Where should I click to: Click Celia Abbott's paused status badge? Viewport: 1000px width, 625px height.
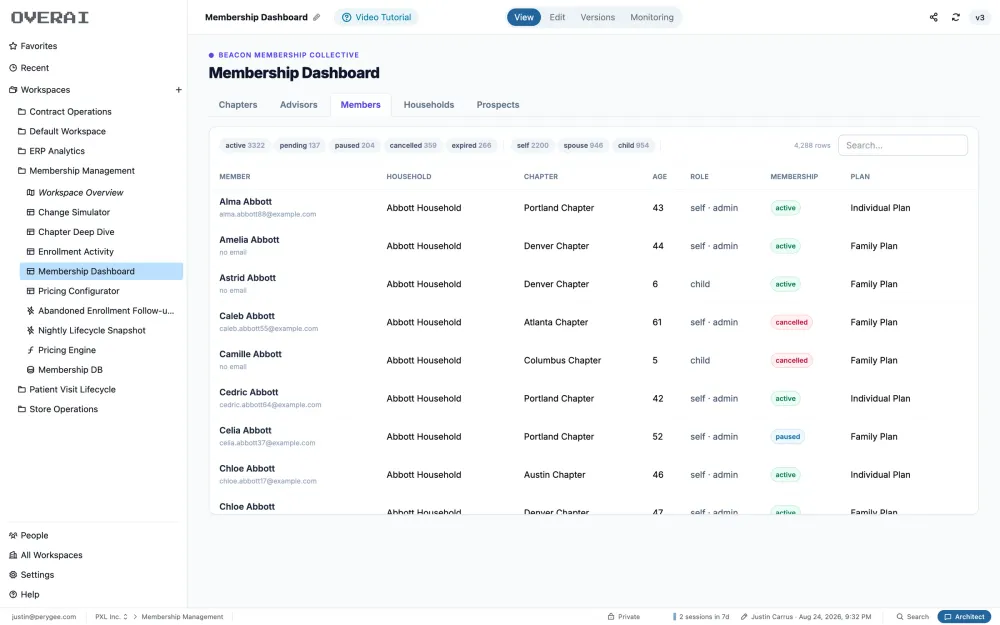click(x=788, y=437)
